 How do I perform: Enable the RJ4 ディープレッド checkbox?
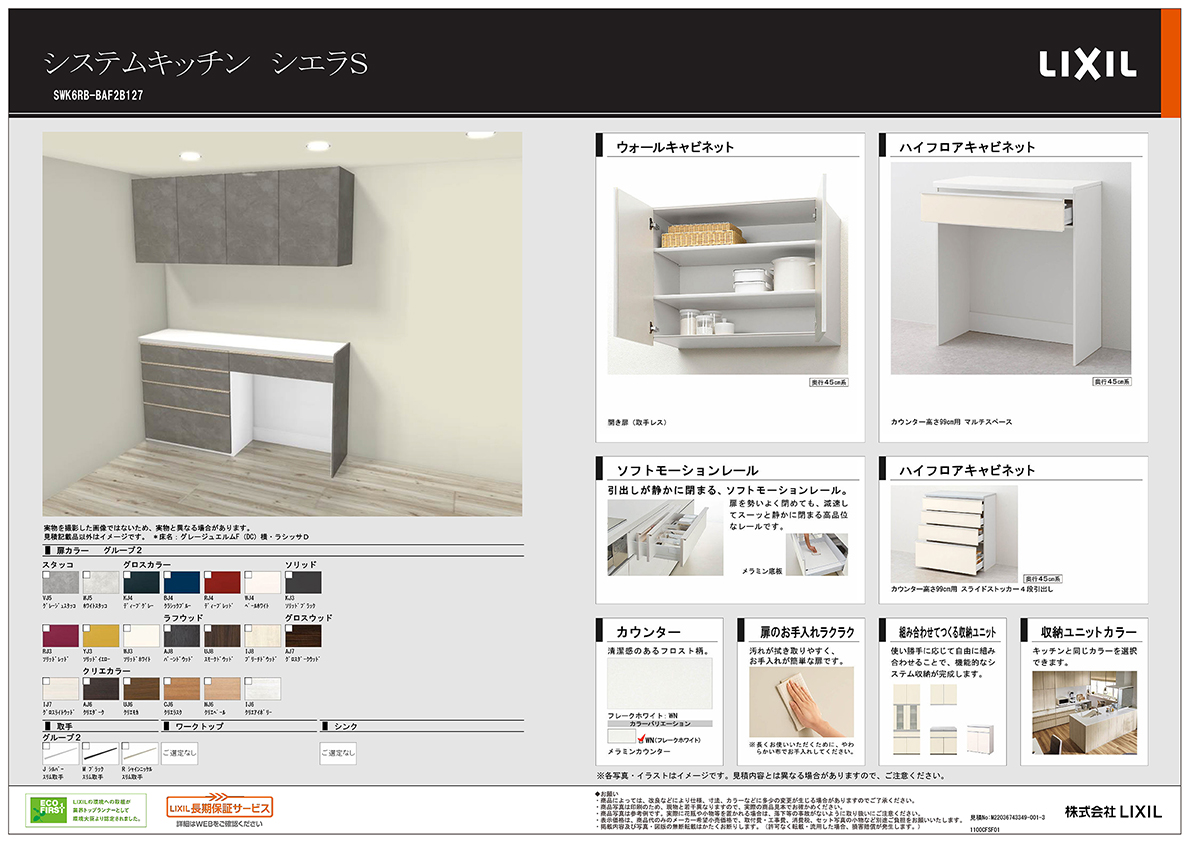pyautogui.click(x=209, y=576)
